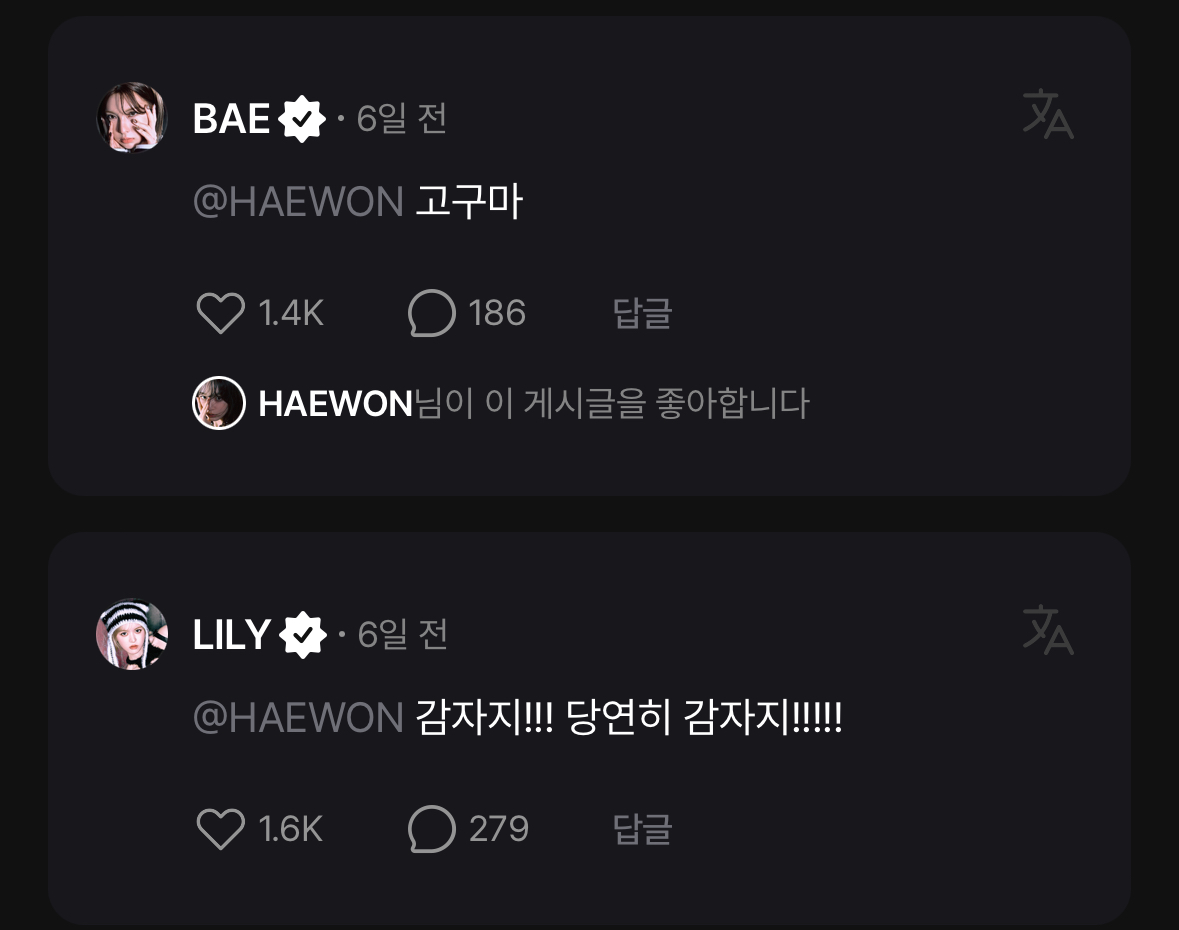Click LILY's verified badge icon

click(x=302, y=635)
